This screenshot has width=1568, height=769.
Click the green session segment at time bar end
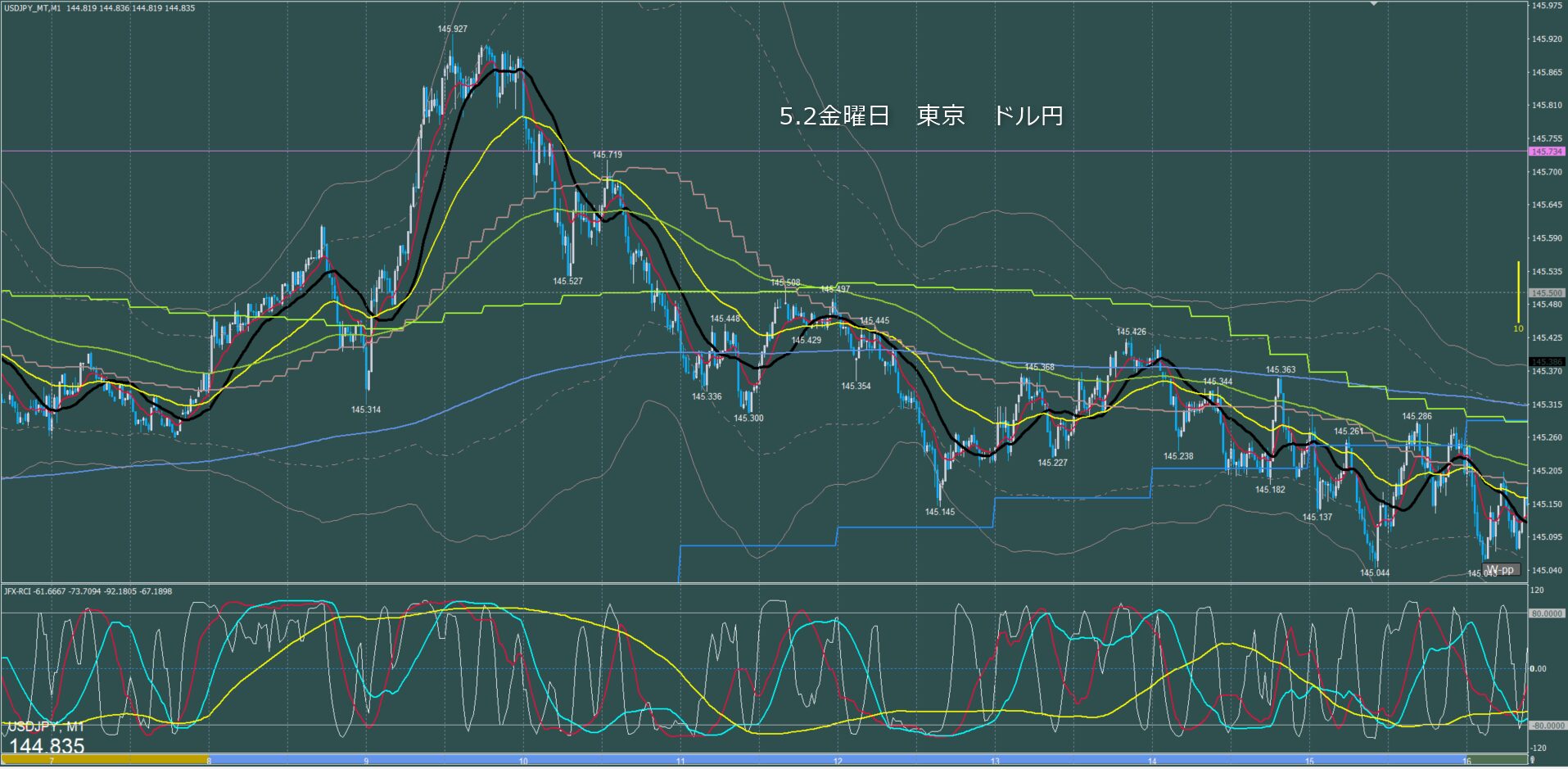(1495, 760)
